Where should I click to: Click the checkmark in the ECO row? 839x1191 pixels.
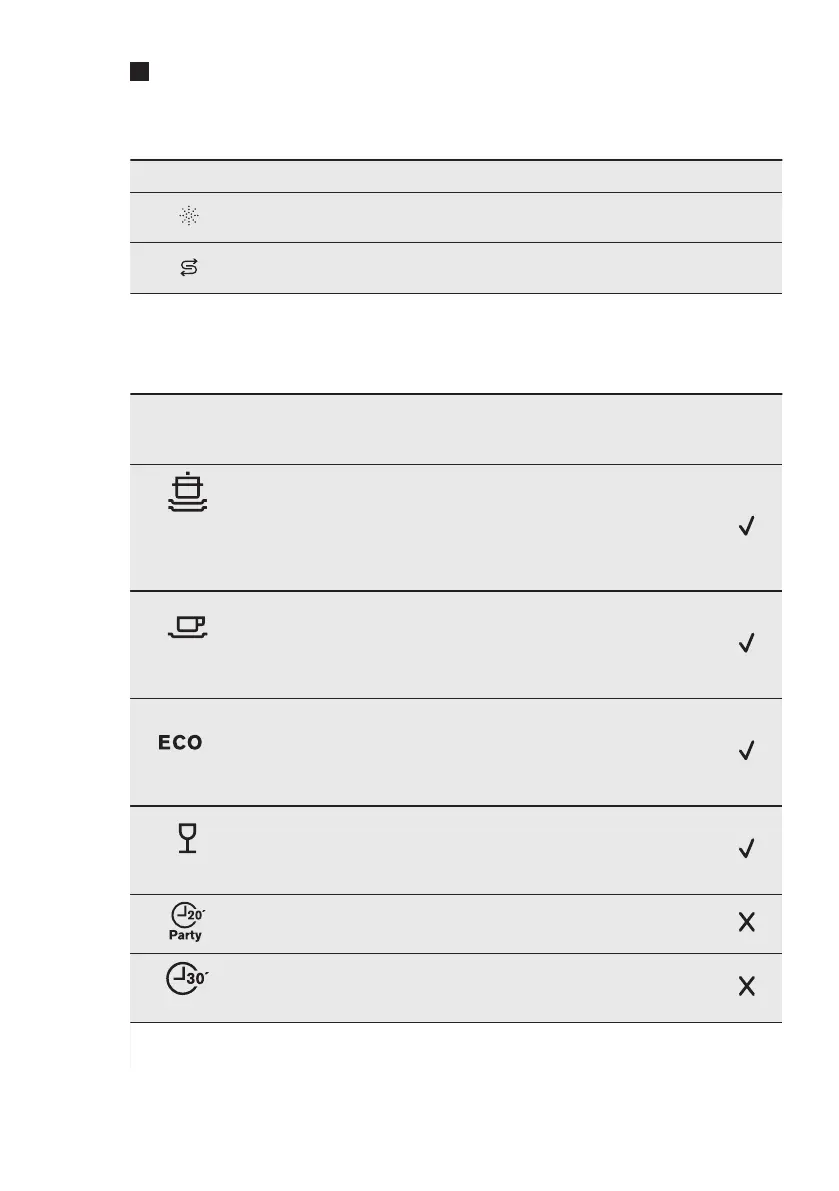click(746, 751)
